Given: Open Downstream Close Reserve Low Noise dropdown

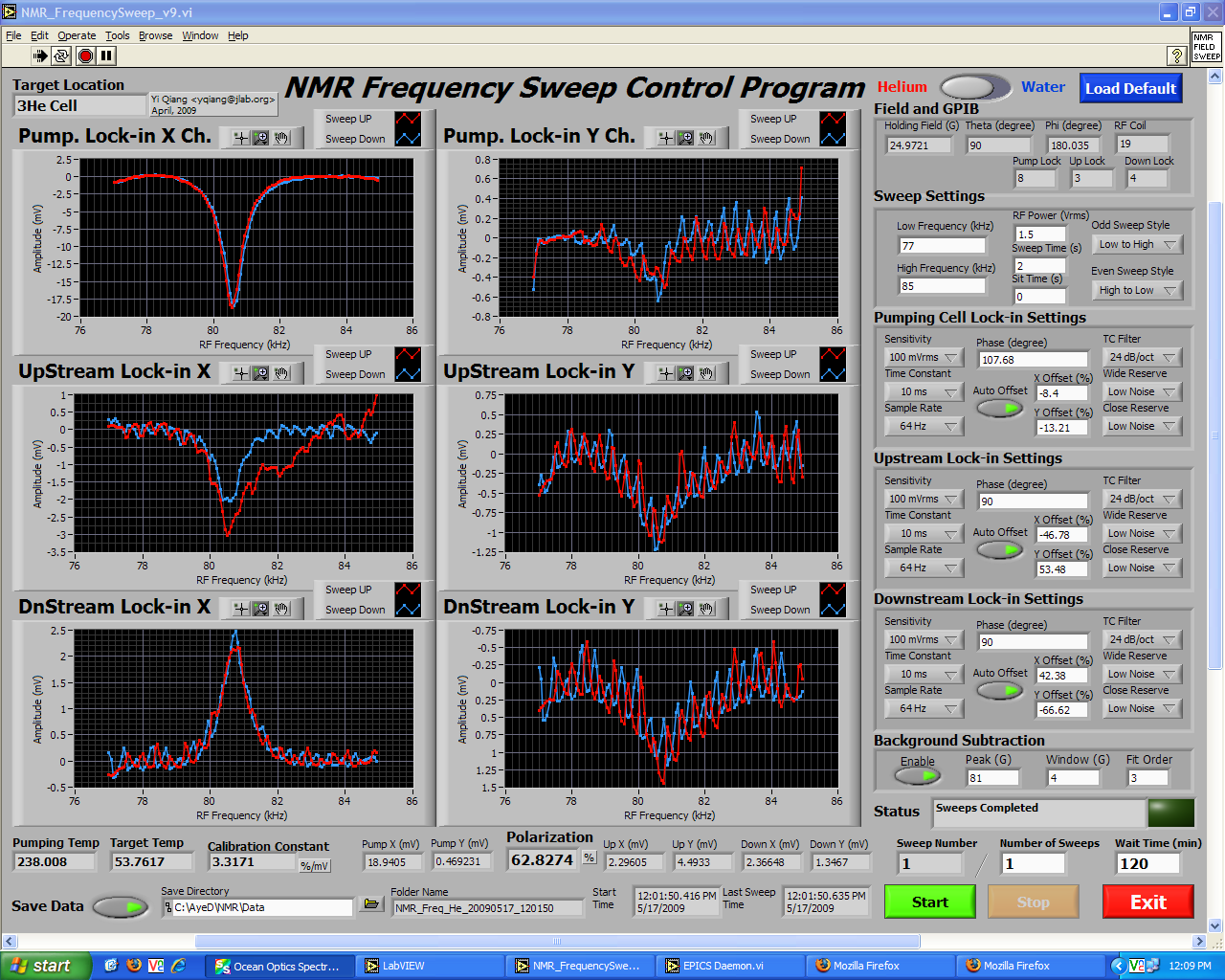Looking at the screenshot, I should 1143,709.
